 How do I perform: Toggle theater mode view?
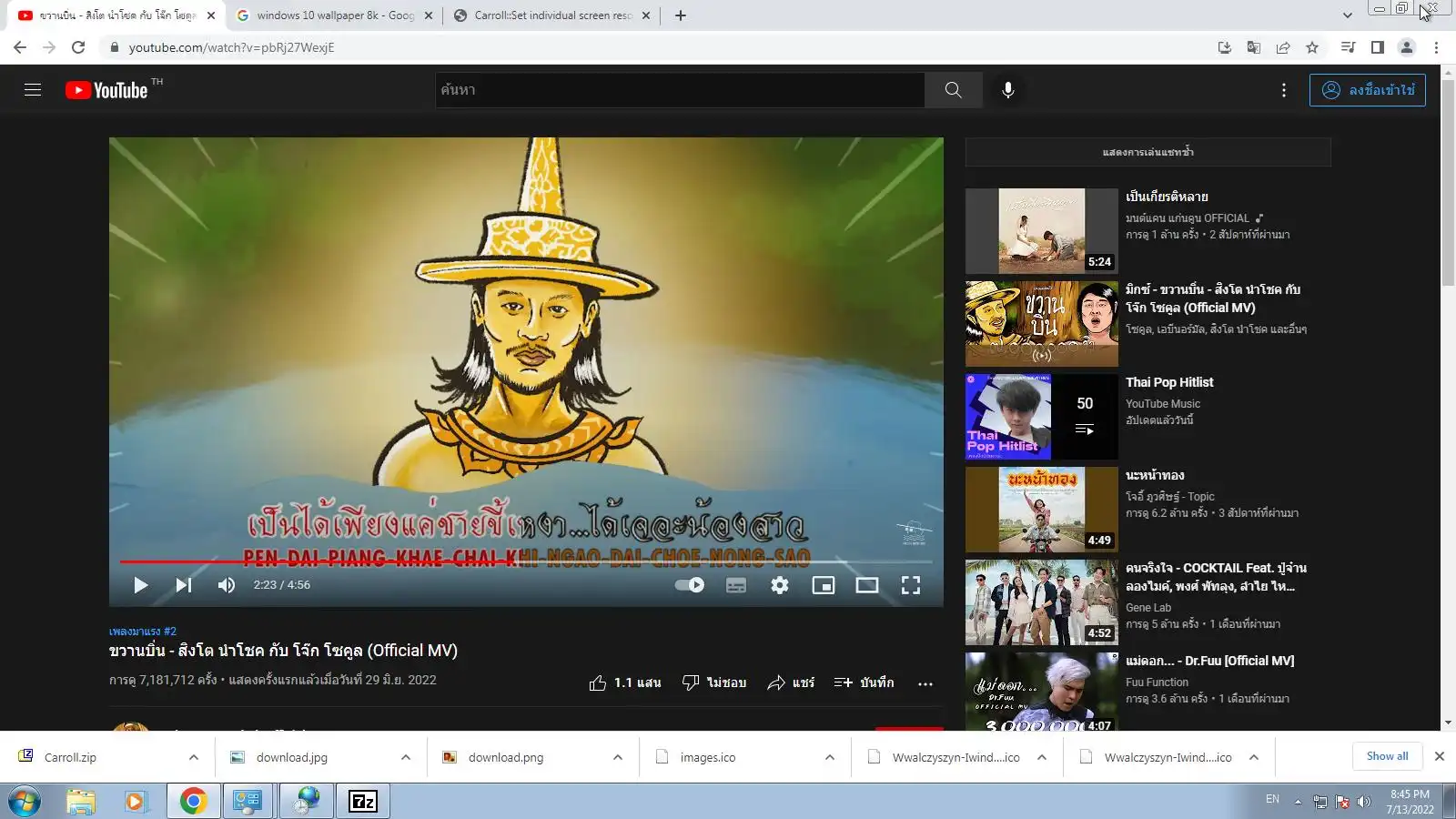(867, 585)
